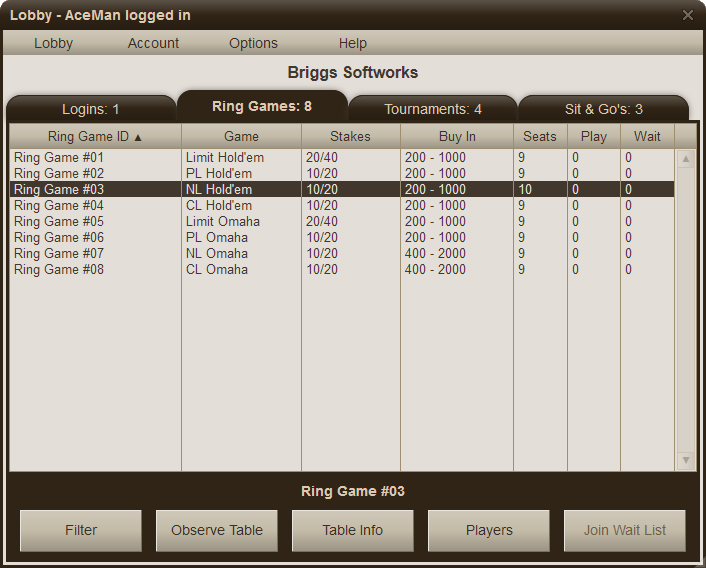This screenshot has width=706, height=568.
Task: Close the Lobby window
Action: 687,15
